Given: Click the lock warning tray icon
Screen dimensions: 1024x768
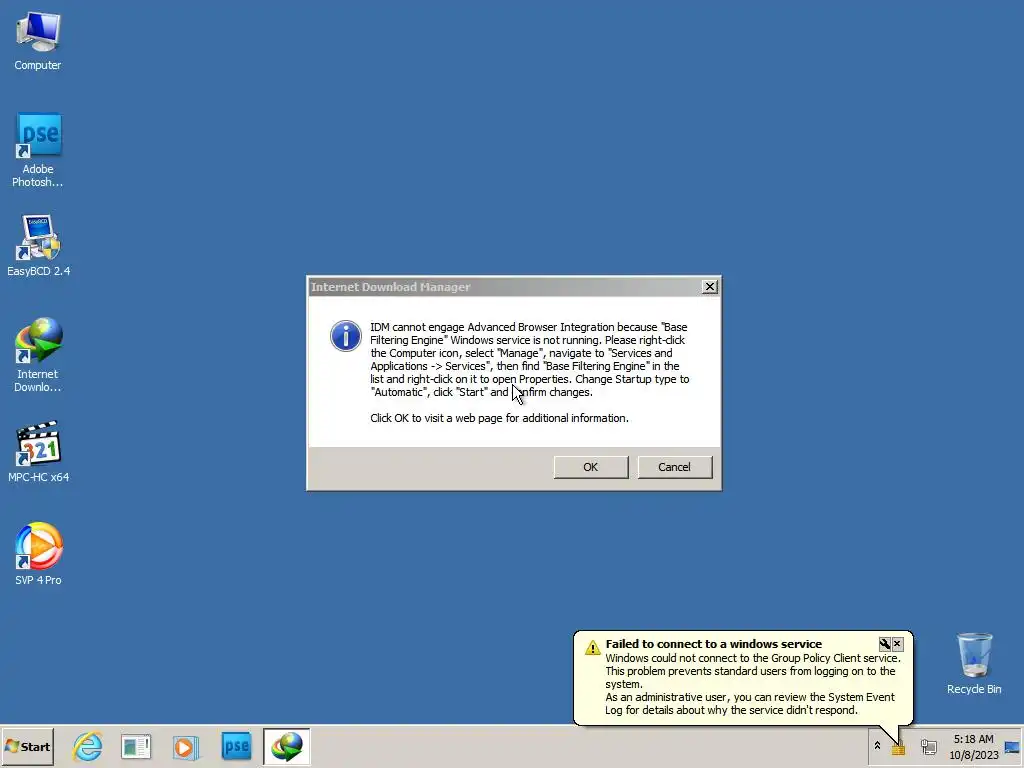Looking at the screenshot, I should click(x=899, y=748).
